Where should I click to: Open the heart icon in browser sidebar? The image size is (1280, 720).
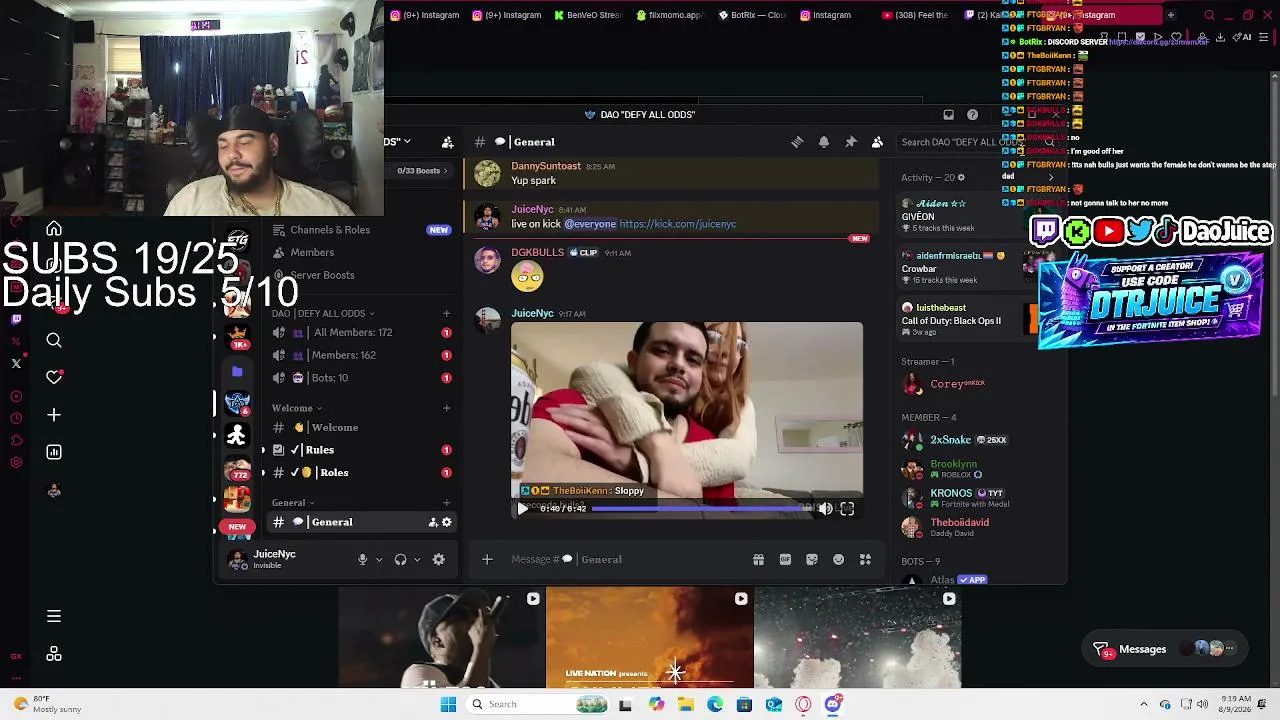click(x=54, y=378)
